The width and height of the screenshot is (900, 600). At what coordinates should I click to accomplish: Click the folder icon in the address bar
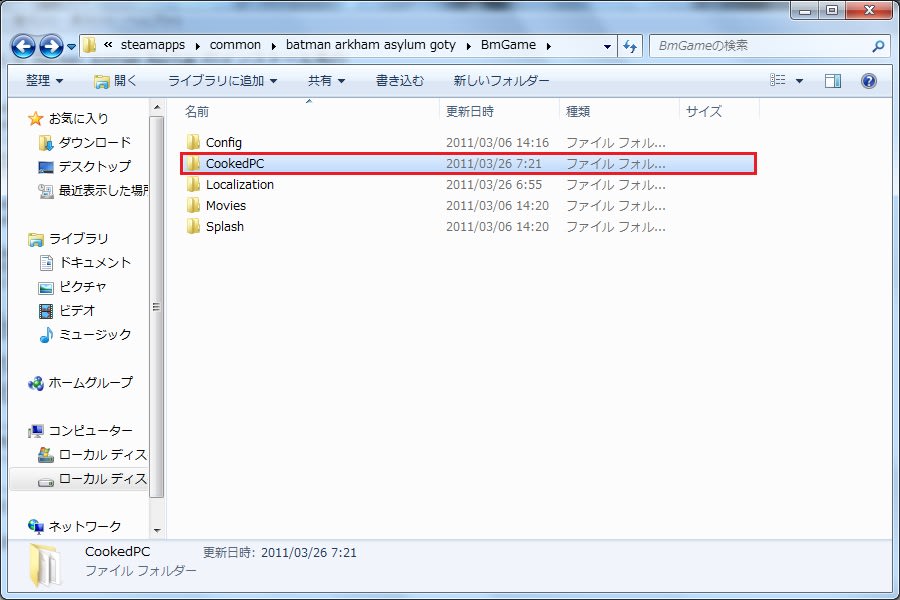click(x=89, y=45)
